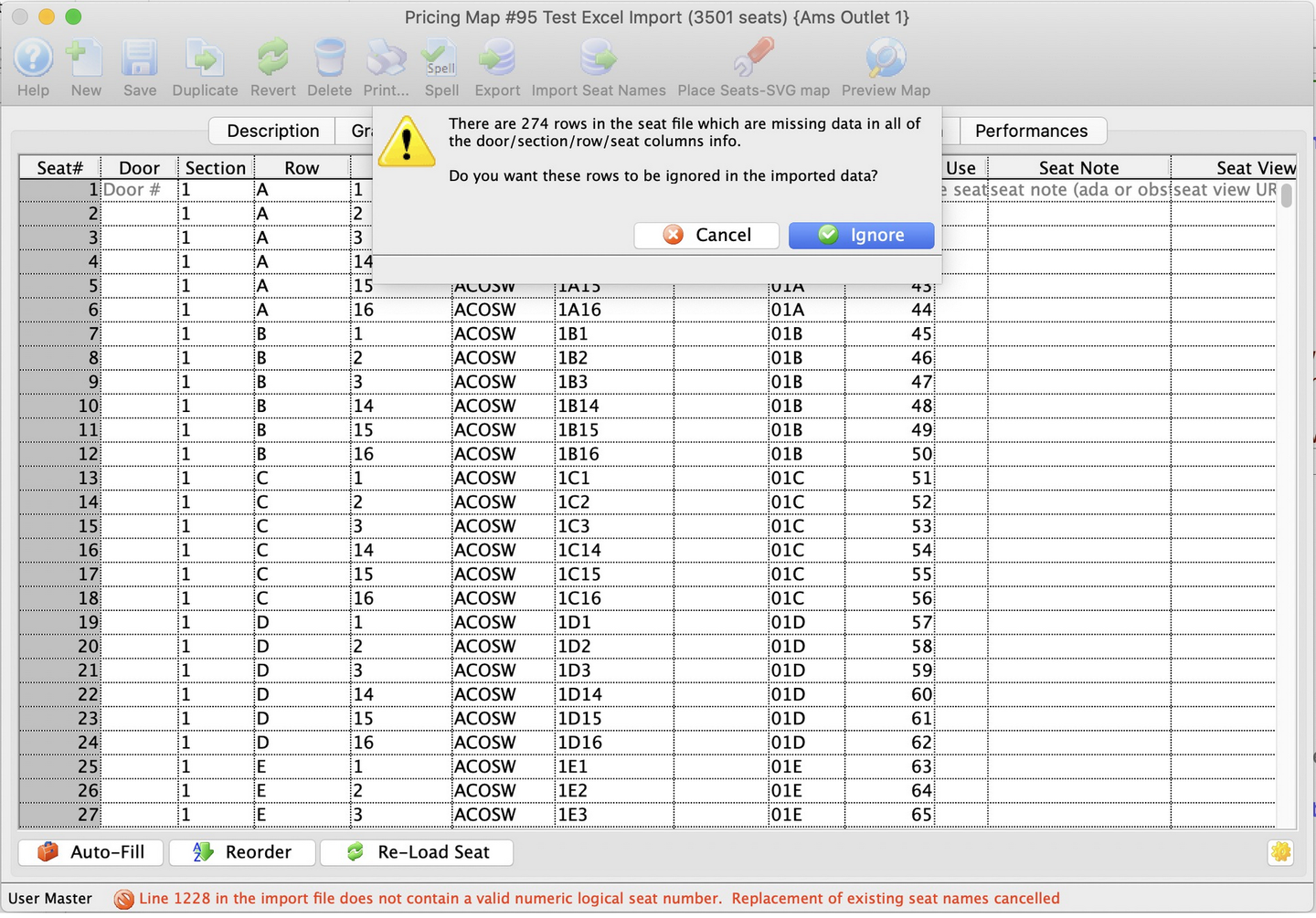Select the 01B cell in seat row 9
1316x918 pixels.
pos(806,382)
